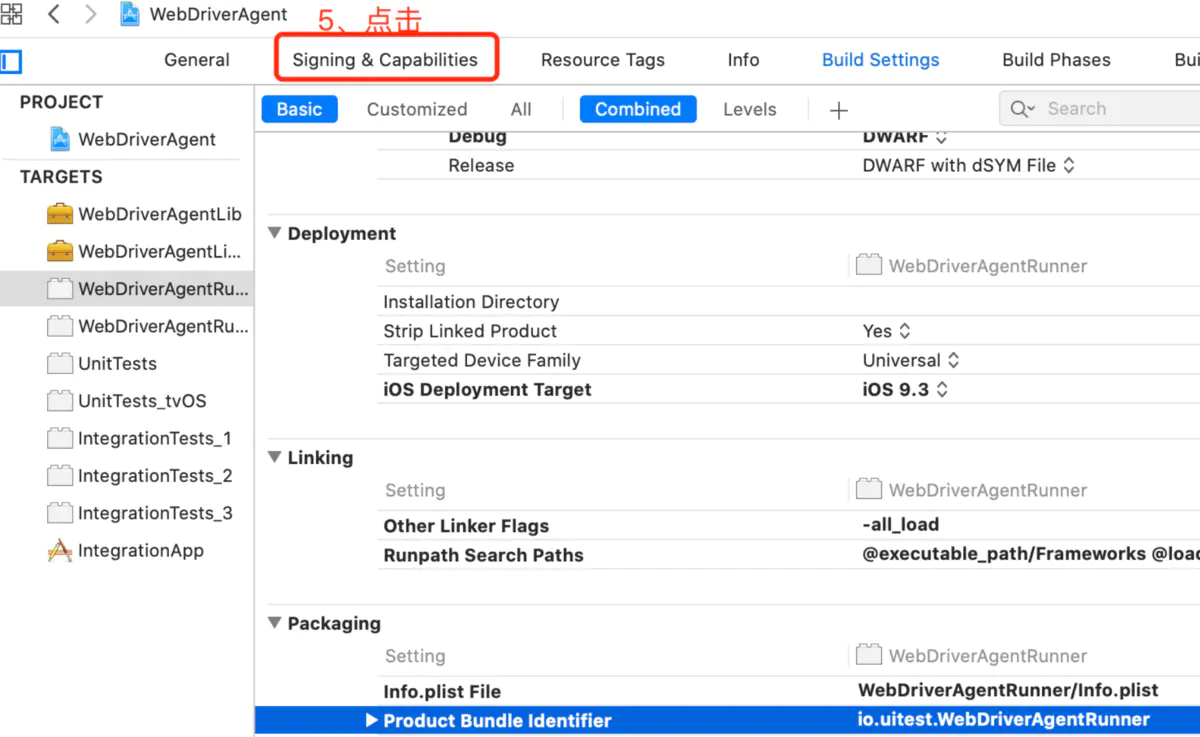
Task: Collapse the Deployment section
Action: pos(275,233)
